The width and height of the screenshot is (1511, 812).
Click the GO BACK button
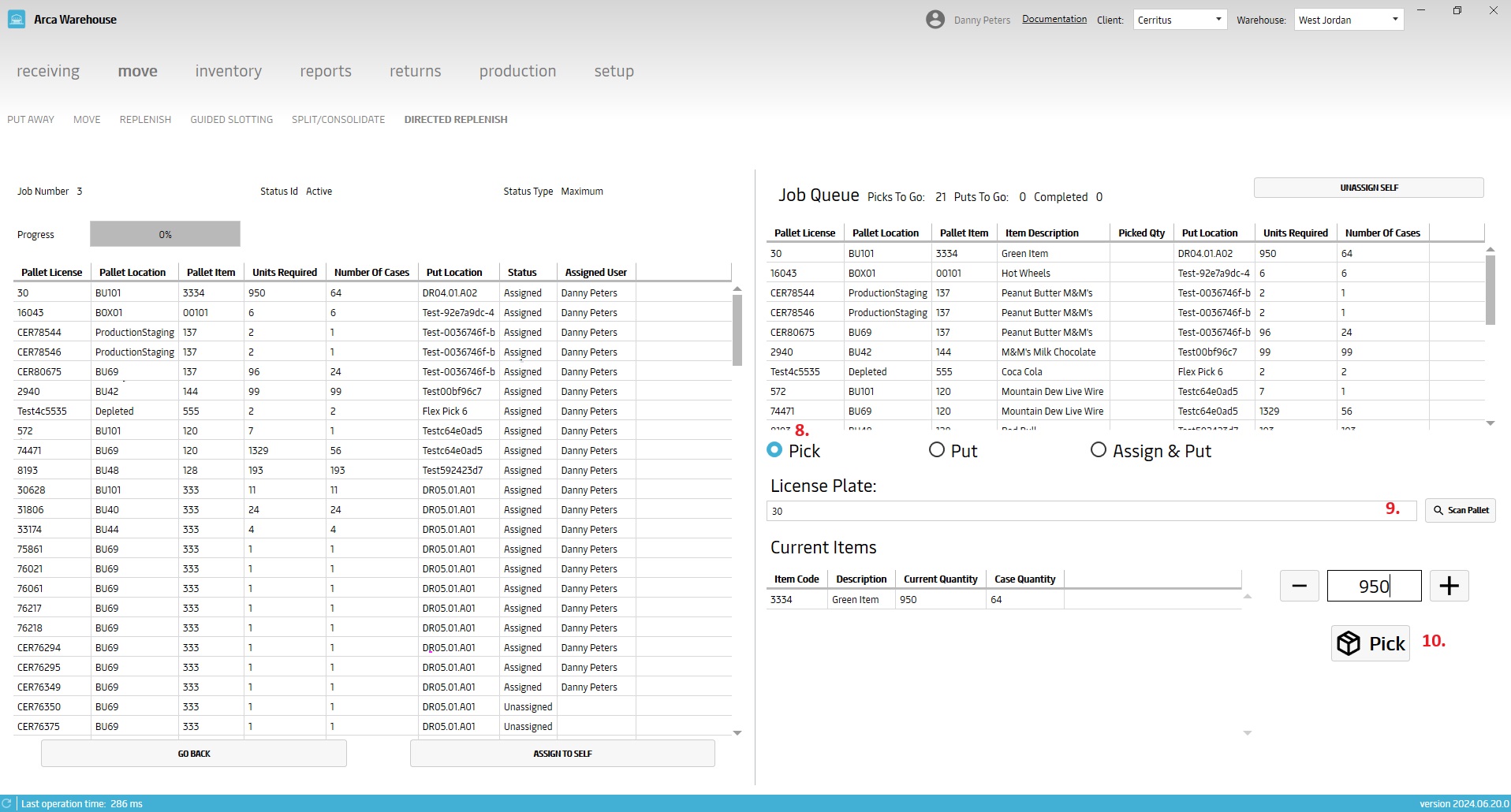[x=194, y=754]
